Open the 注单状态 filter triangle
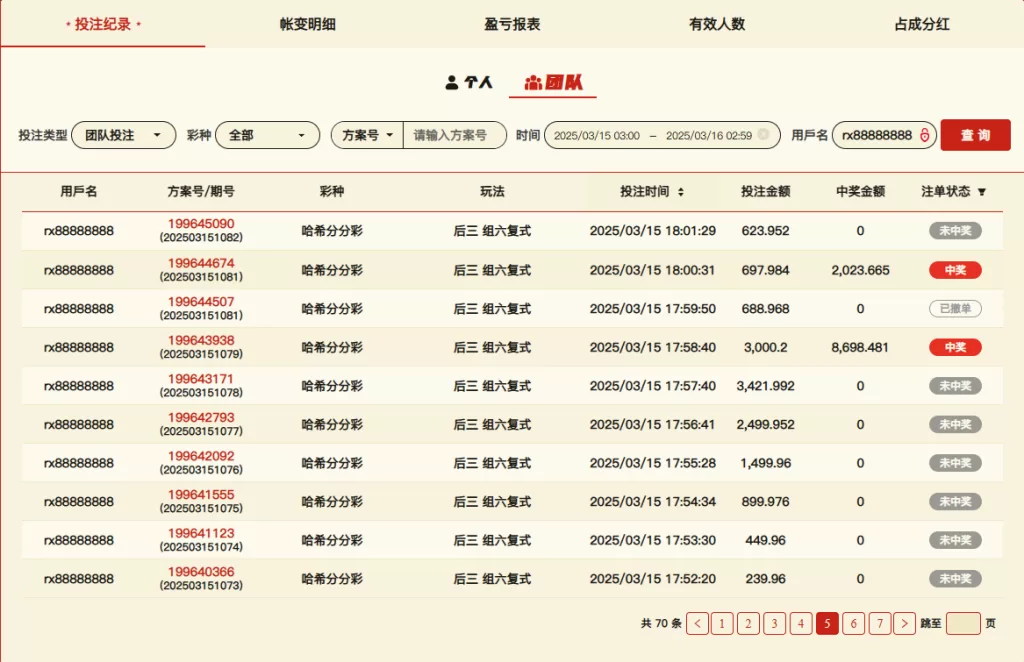Screen dimensions: 1024x662 (982, 192)
